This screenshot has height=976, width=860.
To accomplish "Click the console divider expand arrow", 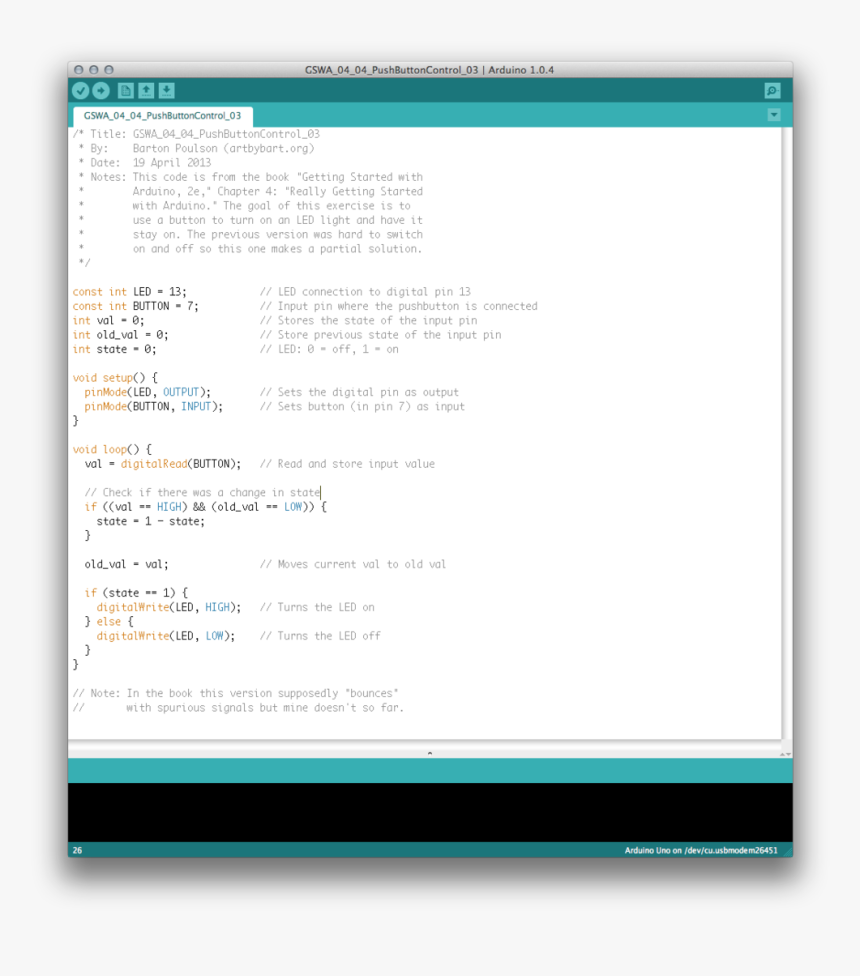I will point(430,753).
